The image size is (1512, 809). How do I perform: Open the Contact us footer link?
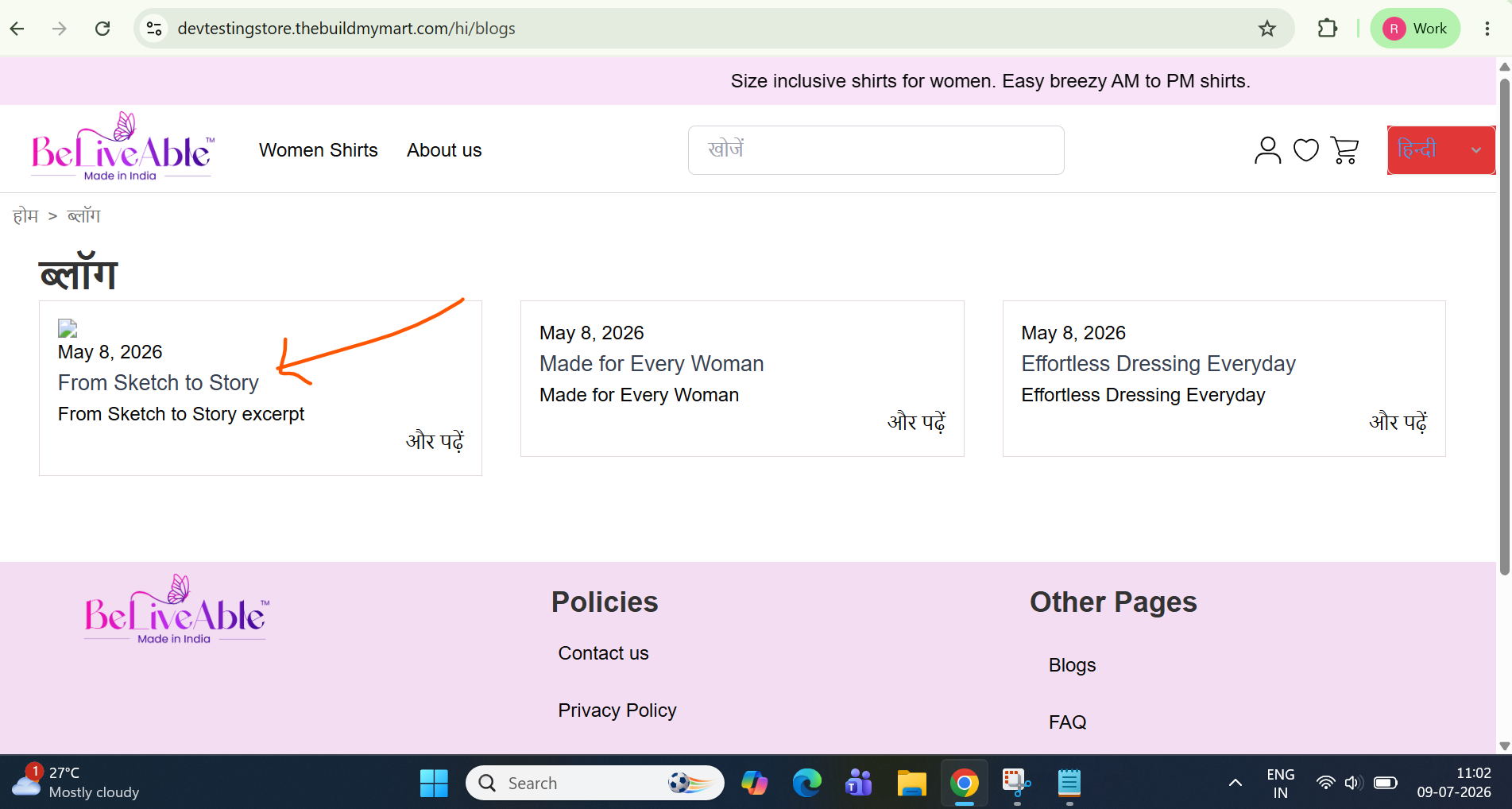[x=603, y=653]
